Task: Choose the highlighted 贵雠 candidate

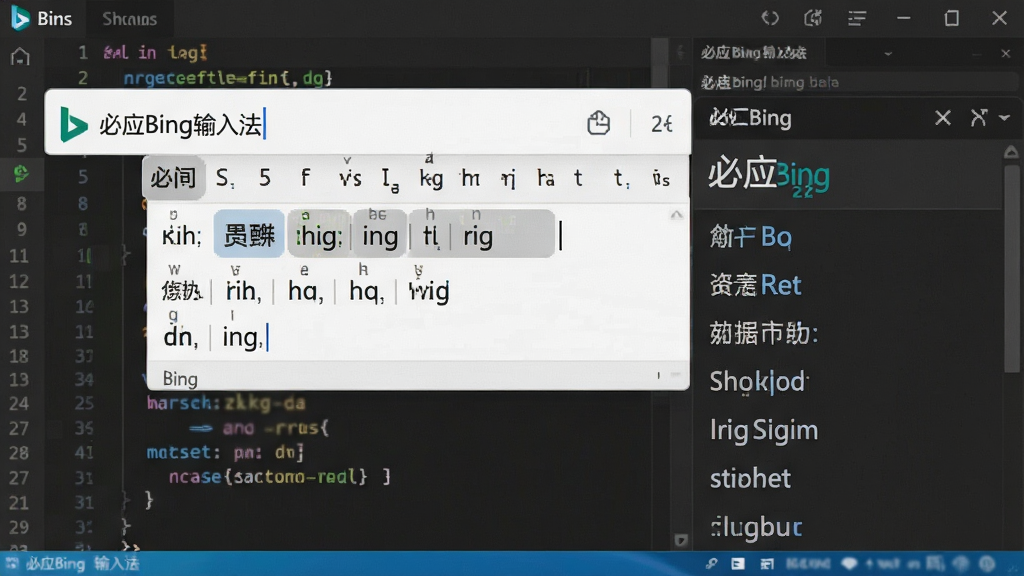Action: 249,234
